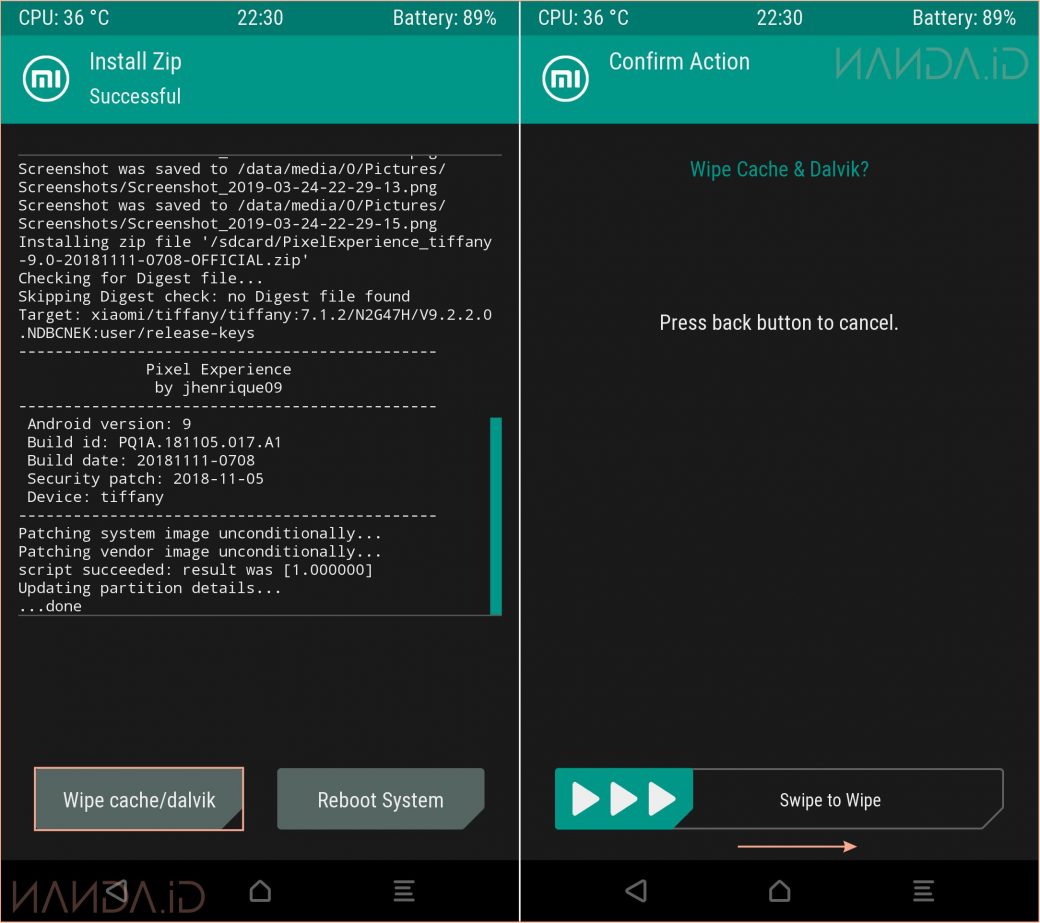Tap the Mi logo beside Confirm Action

point(565,79)
